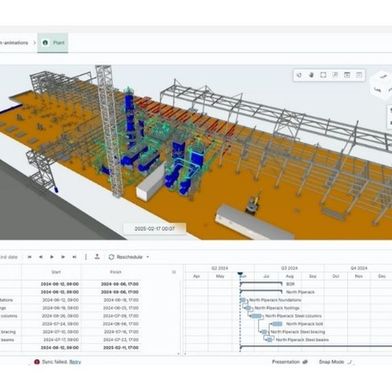The height and width of the screenshot is (392, 392).
Task: Click the Sep month header
Action: tap(312, 276)
